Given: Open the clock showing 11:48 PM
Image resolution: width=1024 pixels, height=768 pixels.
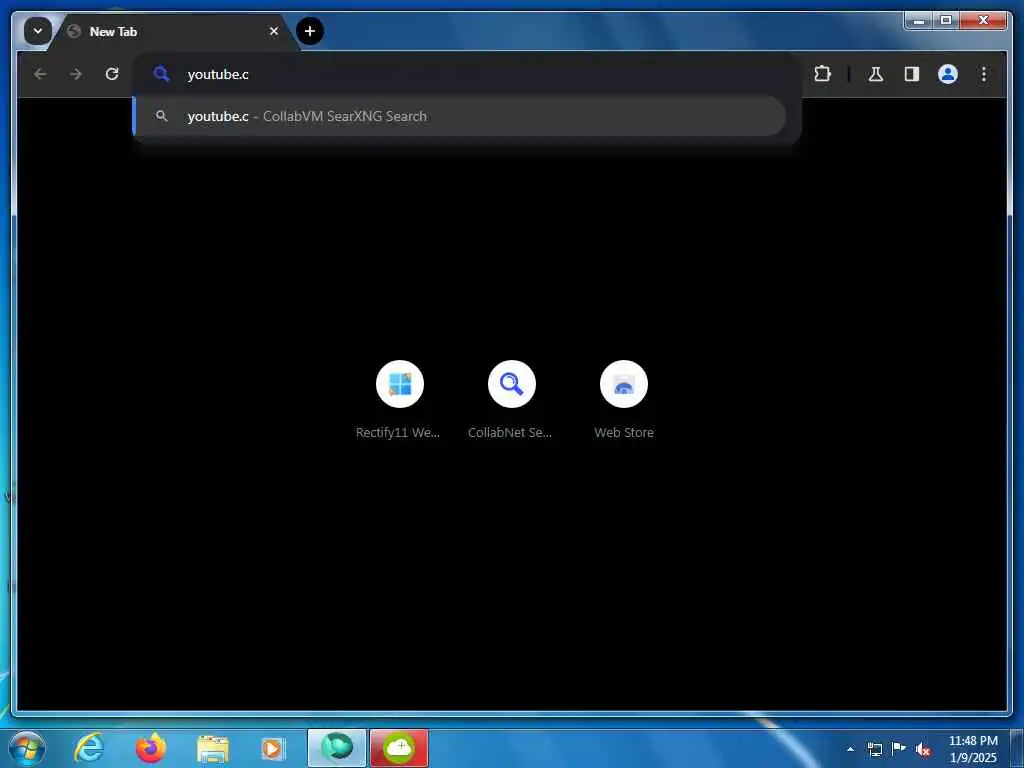Looking at the screenshot, I should pyautogui.click(x=973, y=749).
